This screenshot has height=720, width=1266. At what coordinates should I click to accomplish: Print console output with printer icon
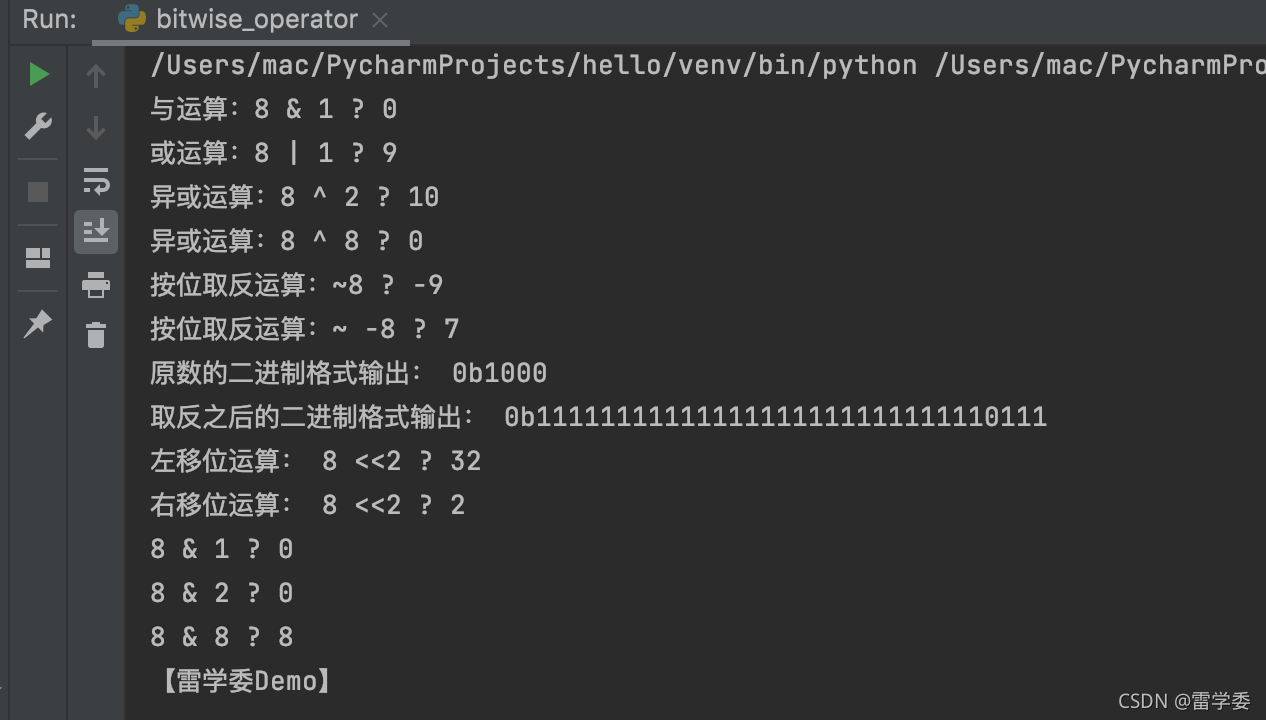96,285
